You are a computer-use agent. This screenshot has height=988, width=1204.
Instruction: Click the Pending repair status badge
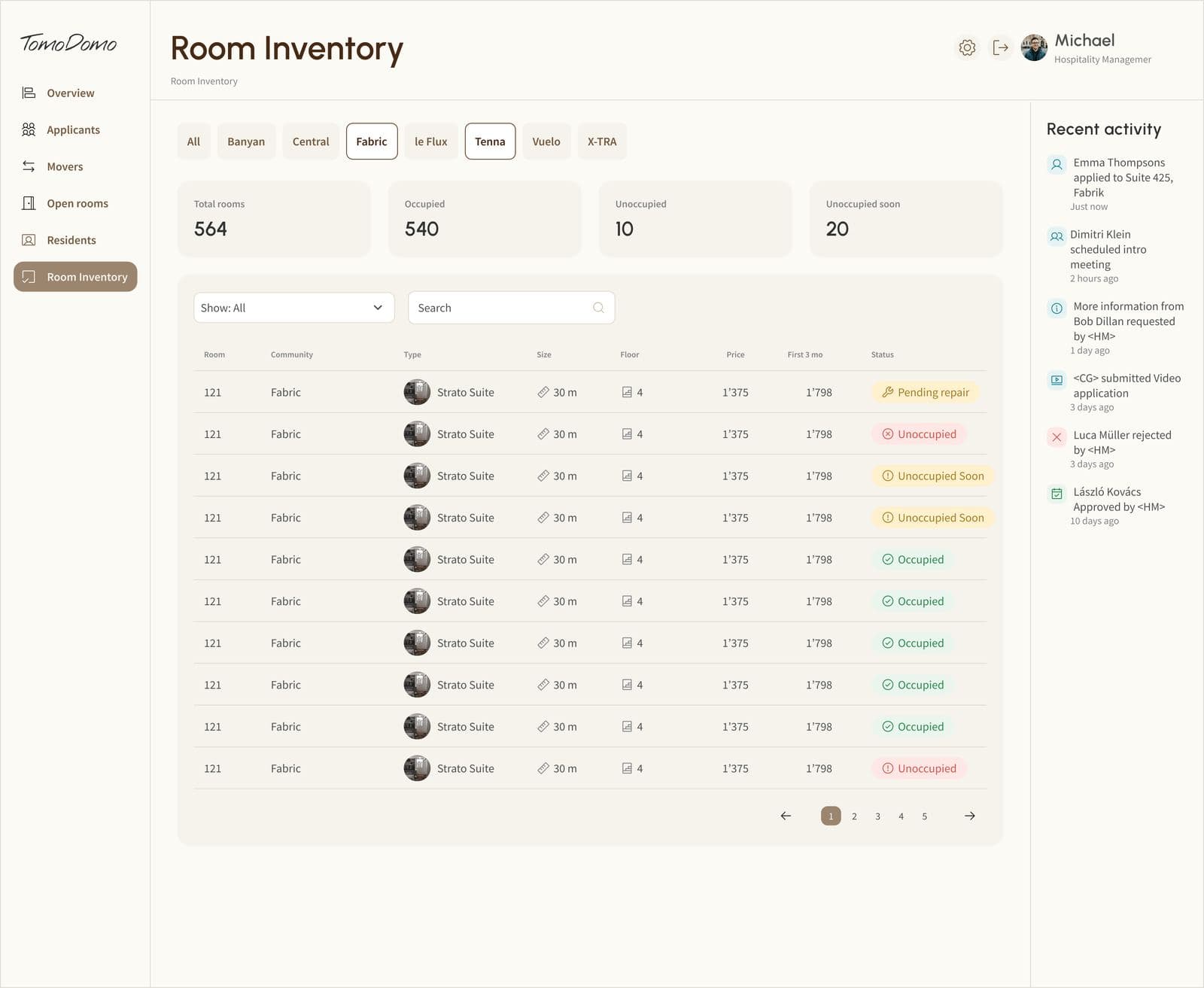coord(926,392)
